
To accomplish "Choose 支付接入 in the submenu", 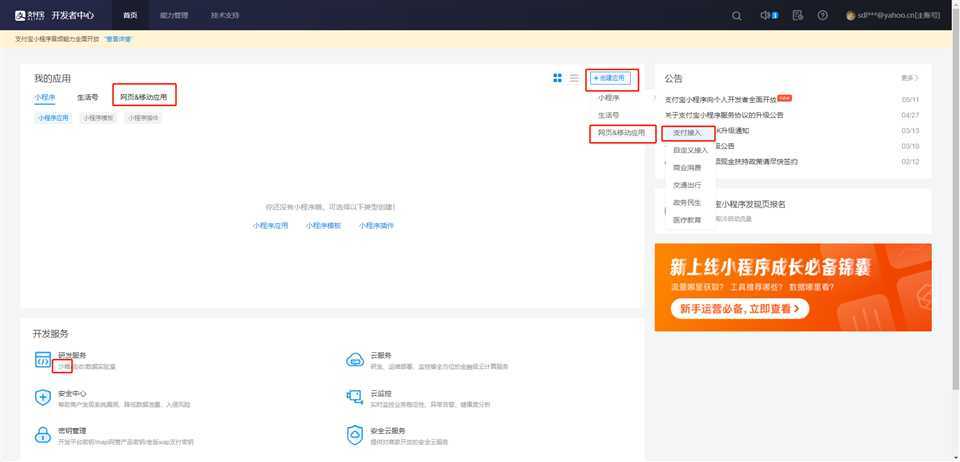I will point(688,132).
